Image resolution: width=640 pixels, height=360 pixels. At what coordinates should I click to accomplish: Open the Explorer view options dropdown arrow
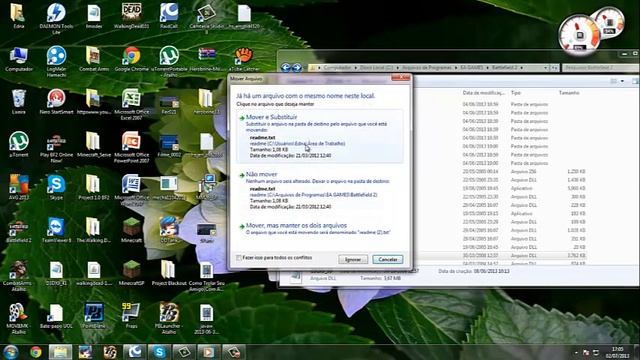tap(622, 81)
